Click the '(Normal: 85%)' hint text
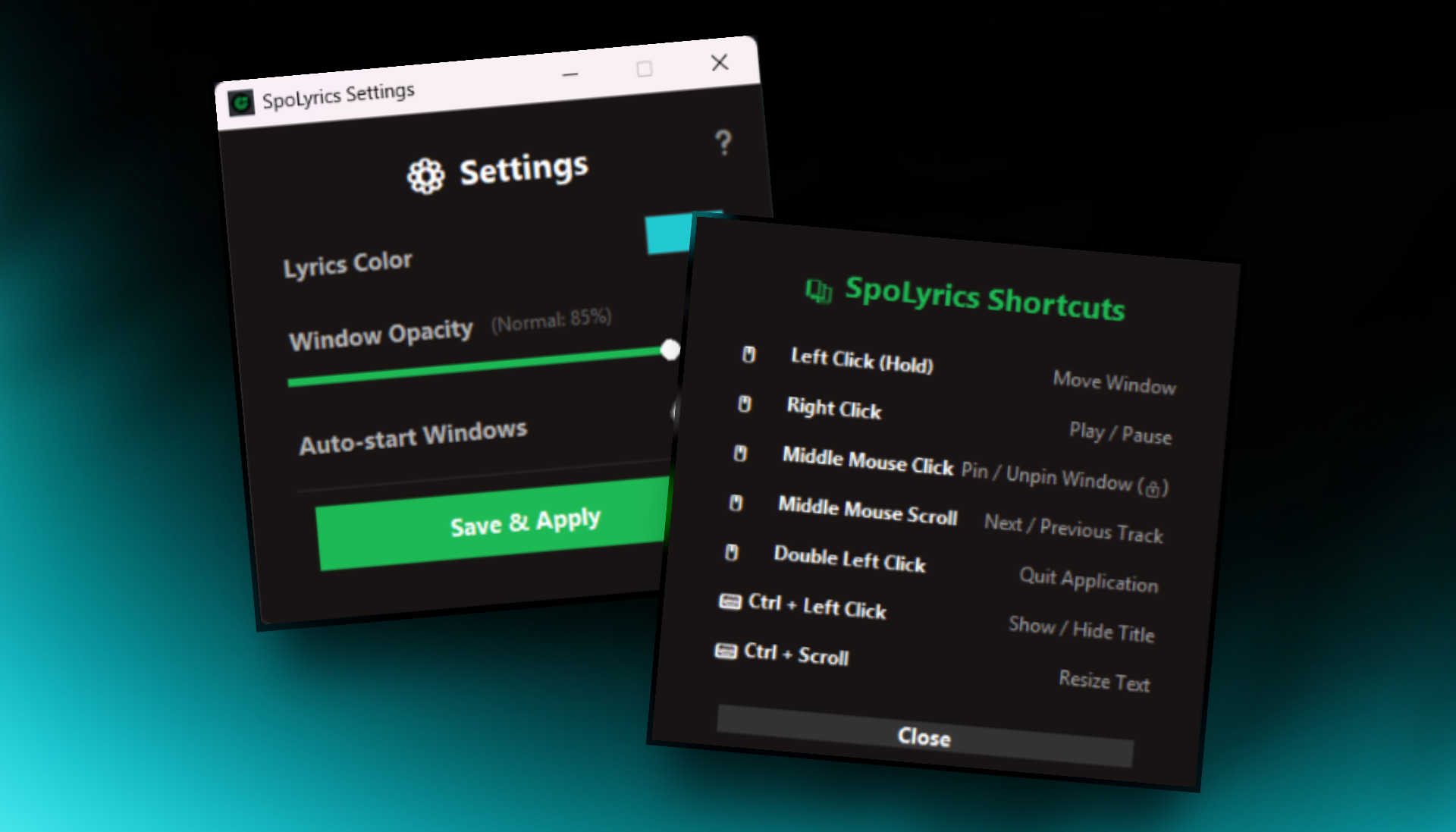The height and width of the screenshot is (832, 1456). [551, 320]
